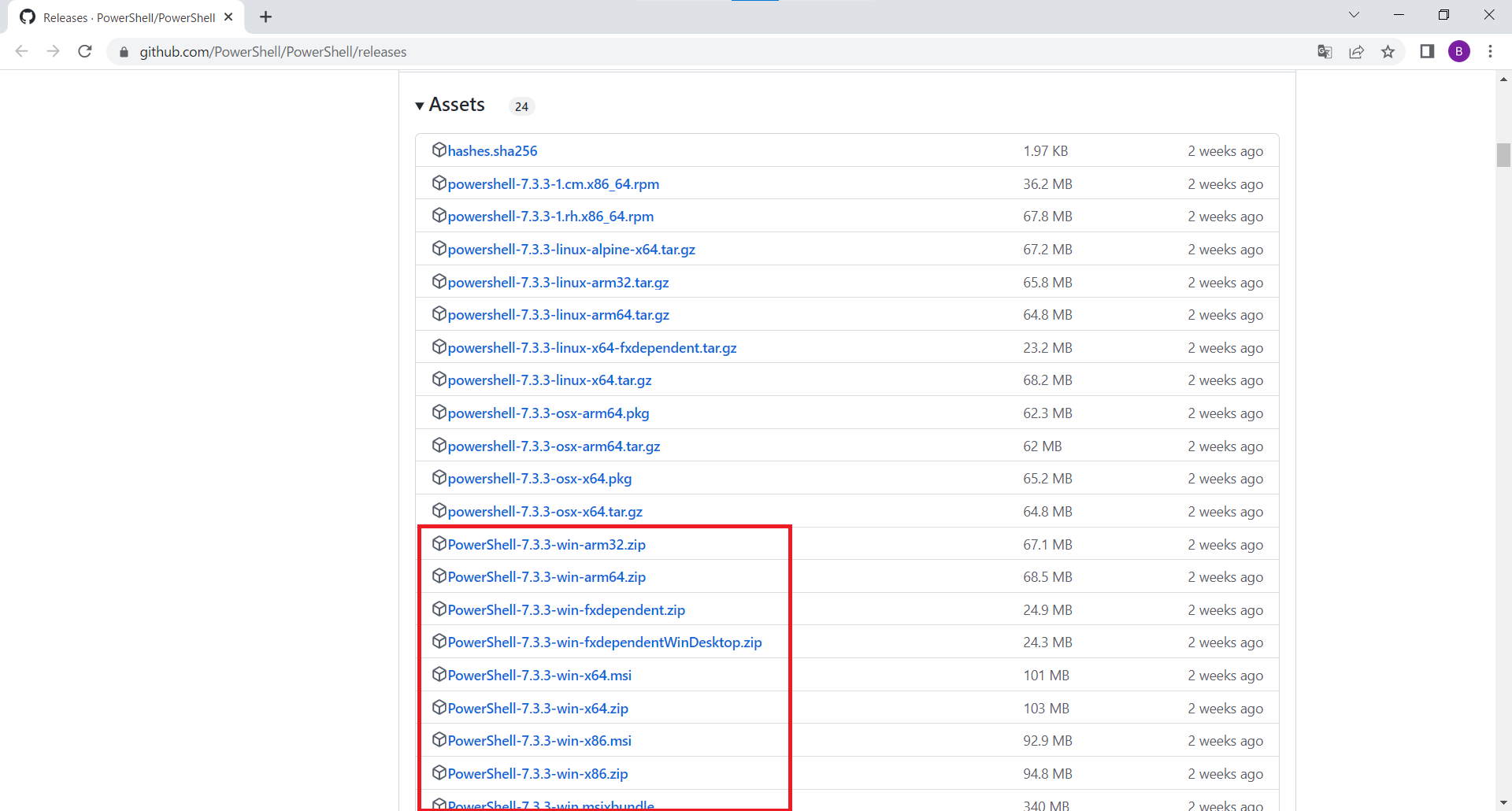Click package icon beside win-x64.zip
The width and height of the screenshot is (1512, 811).
(439, 707)
